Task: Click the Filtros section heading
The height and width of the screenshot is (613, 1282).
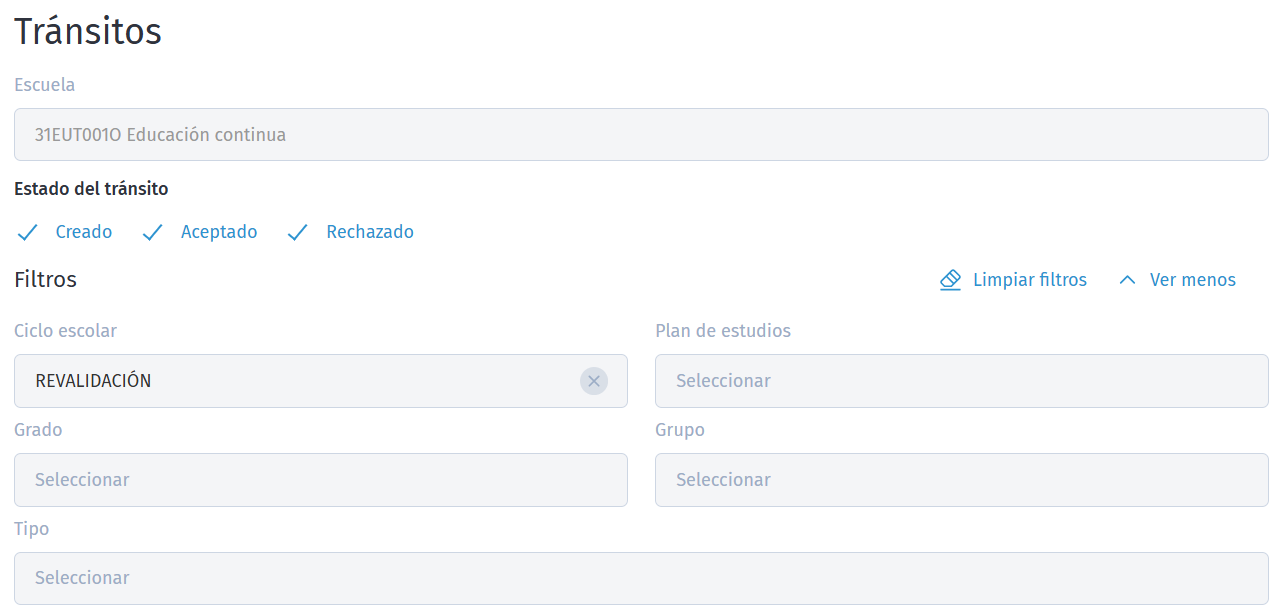Action: click(x=45, y=280)
